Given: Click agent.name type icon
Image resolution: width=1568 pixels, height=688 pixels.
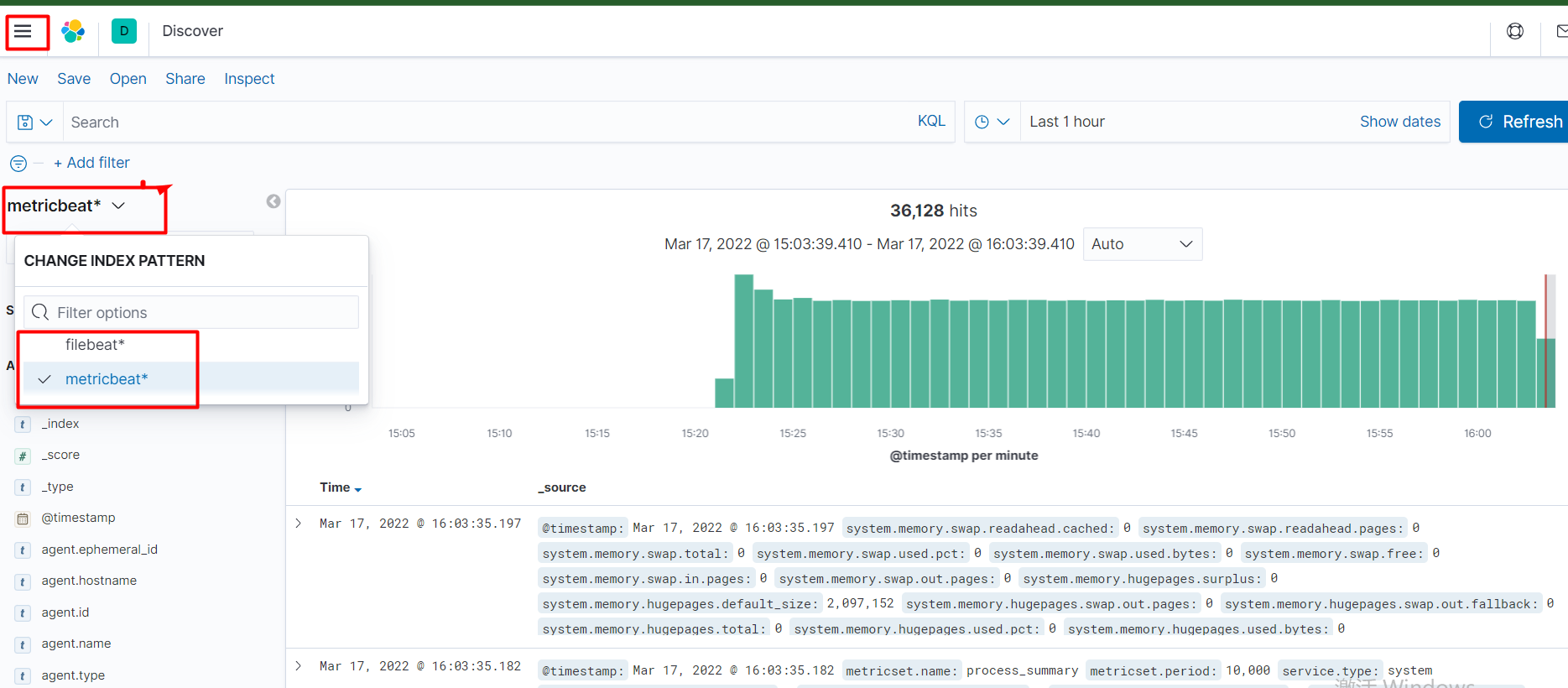Looking at the screenshot, I should (23, 644).
